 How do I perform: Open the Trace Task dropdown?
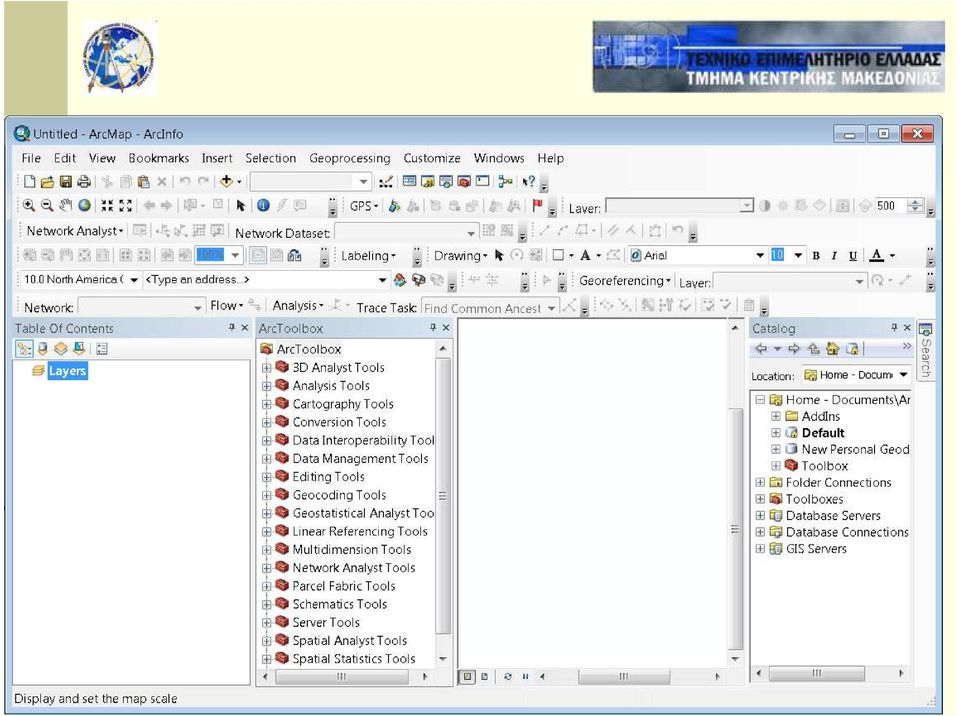551,308
